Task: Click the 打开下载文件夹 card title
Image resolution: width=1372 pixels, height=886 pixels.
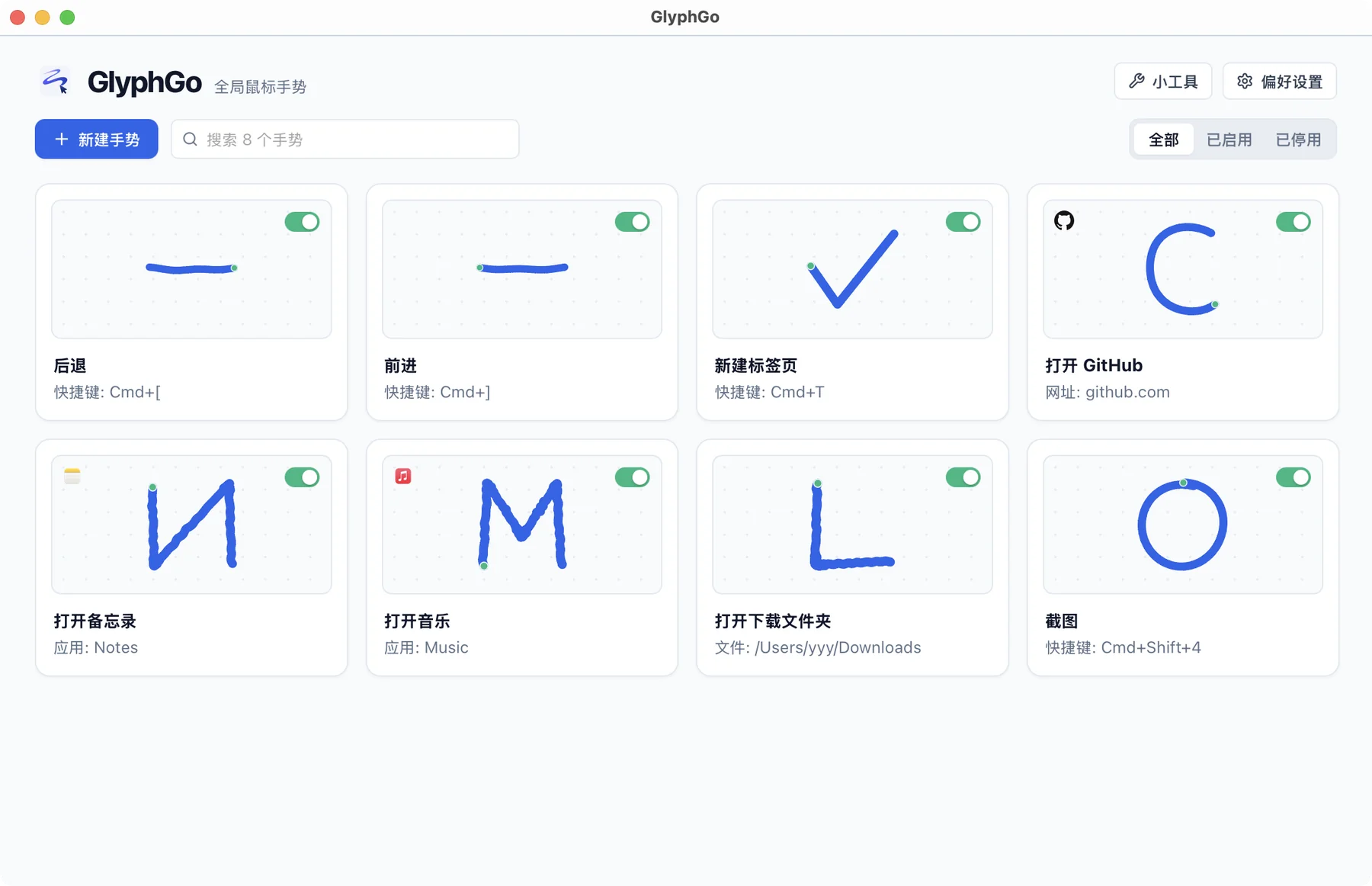Action: click(x=773, y=621)
